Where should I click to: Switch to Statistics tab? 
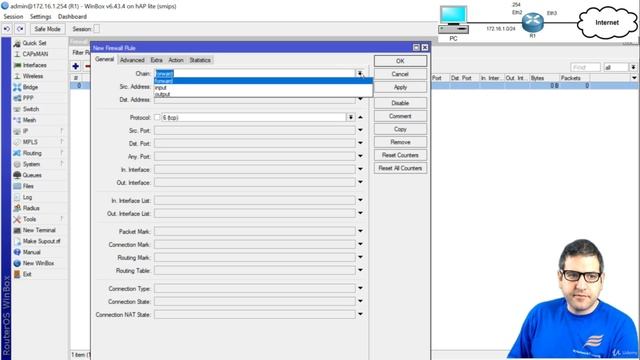coord(200,60)
